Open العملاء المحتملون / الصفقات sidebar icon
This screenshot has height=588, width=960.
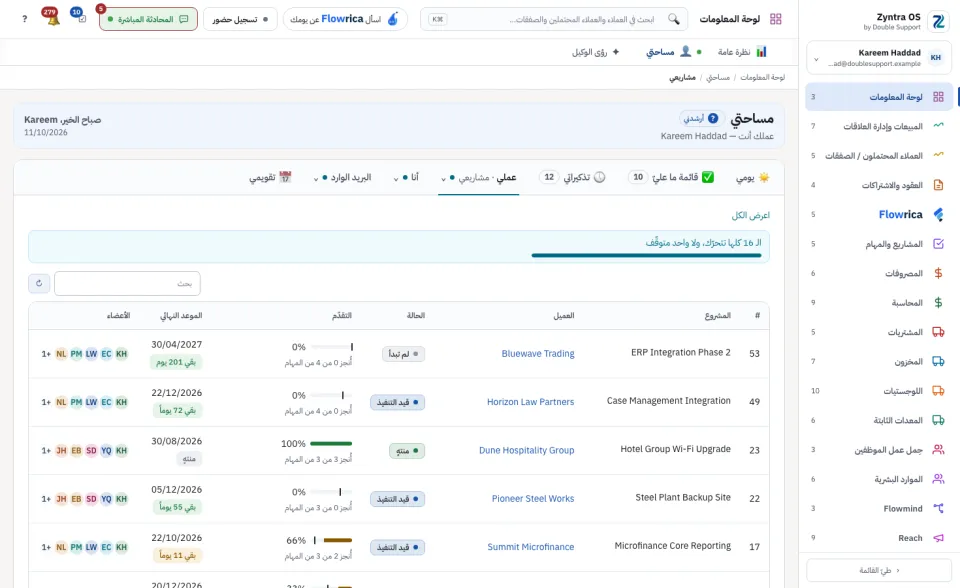[x=938, y=155]
